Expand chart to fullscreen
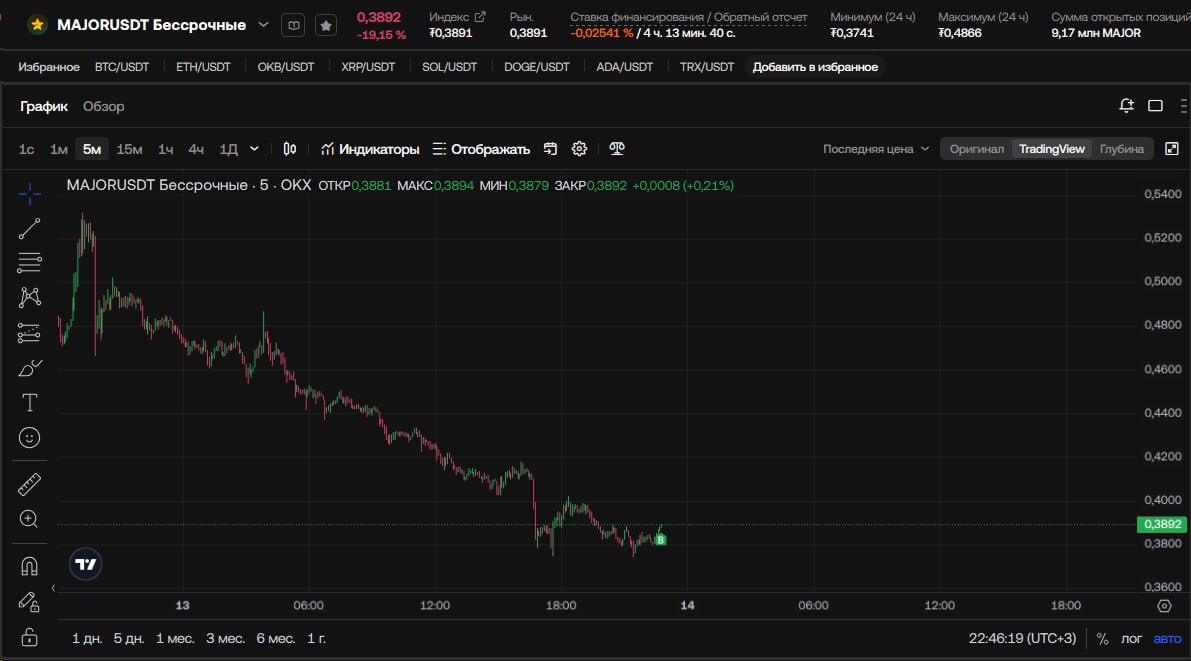The width and height of the screenshot is (1191, 661). 1172,149
